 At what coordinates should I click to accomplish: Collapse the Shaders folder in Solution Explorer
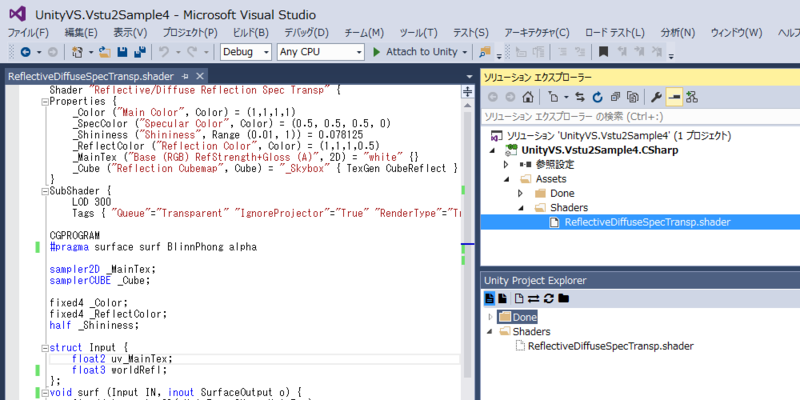521,208
